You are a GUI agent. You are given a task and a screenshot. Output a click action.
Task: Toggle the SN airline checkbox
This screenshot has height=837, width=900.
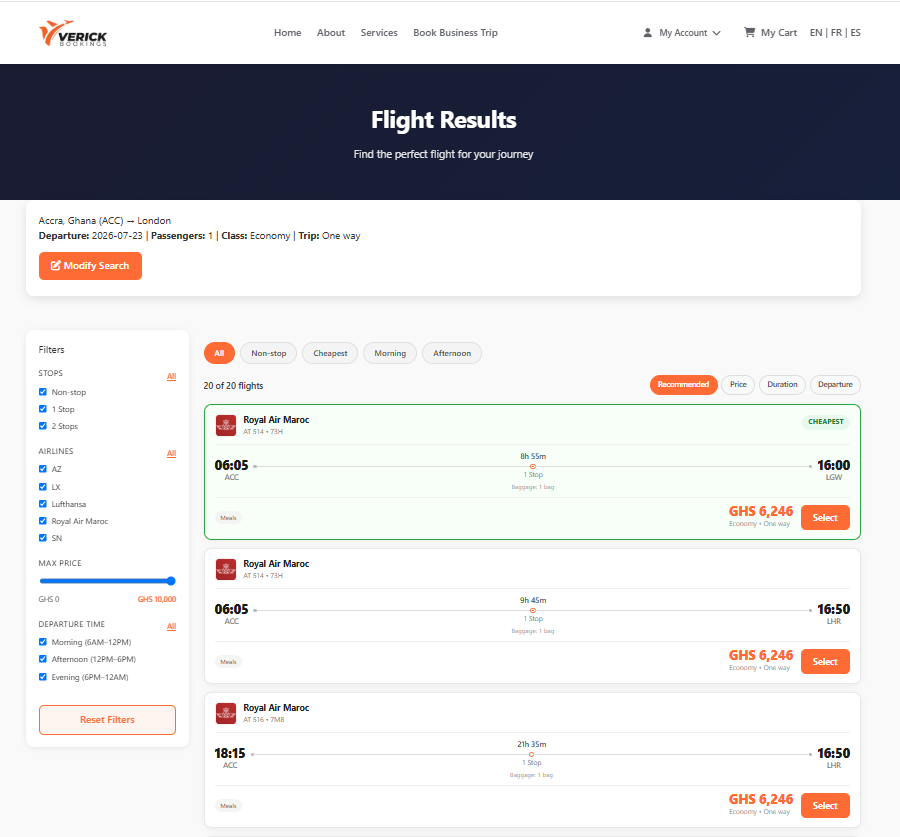pos(42,537)
